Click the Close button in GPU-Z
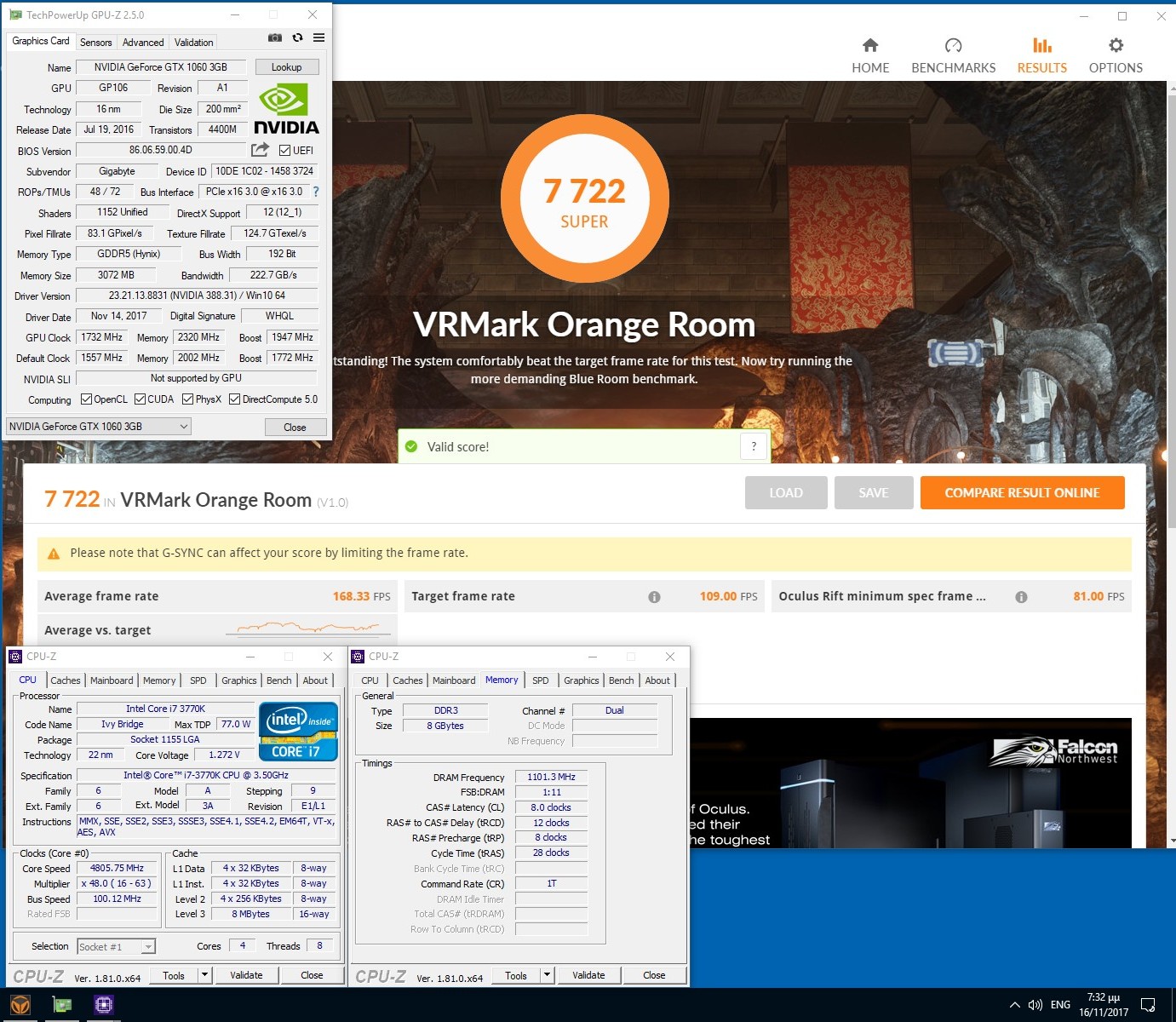Screen dimensions: 1176x1022 (295, 428)
